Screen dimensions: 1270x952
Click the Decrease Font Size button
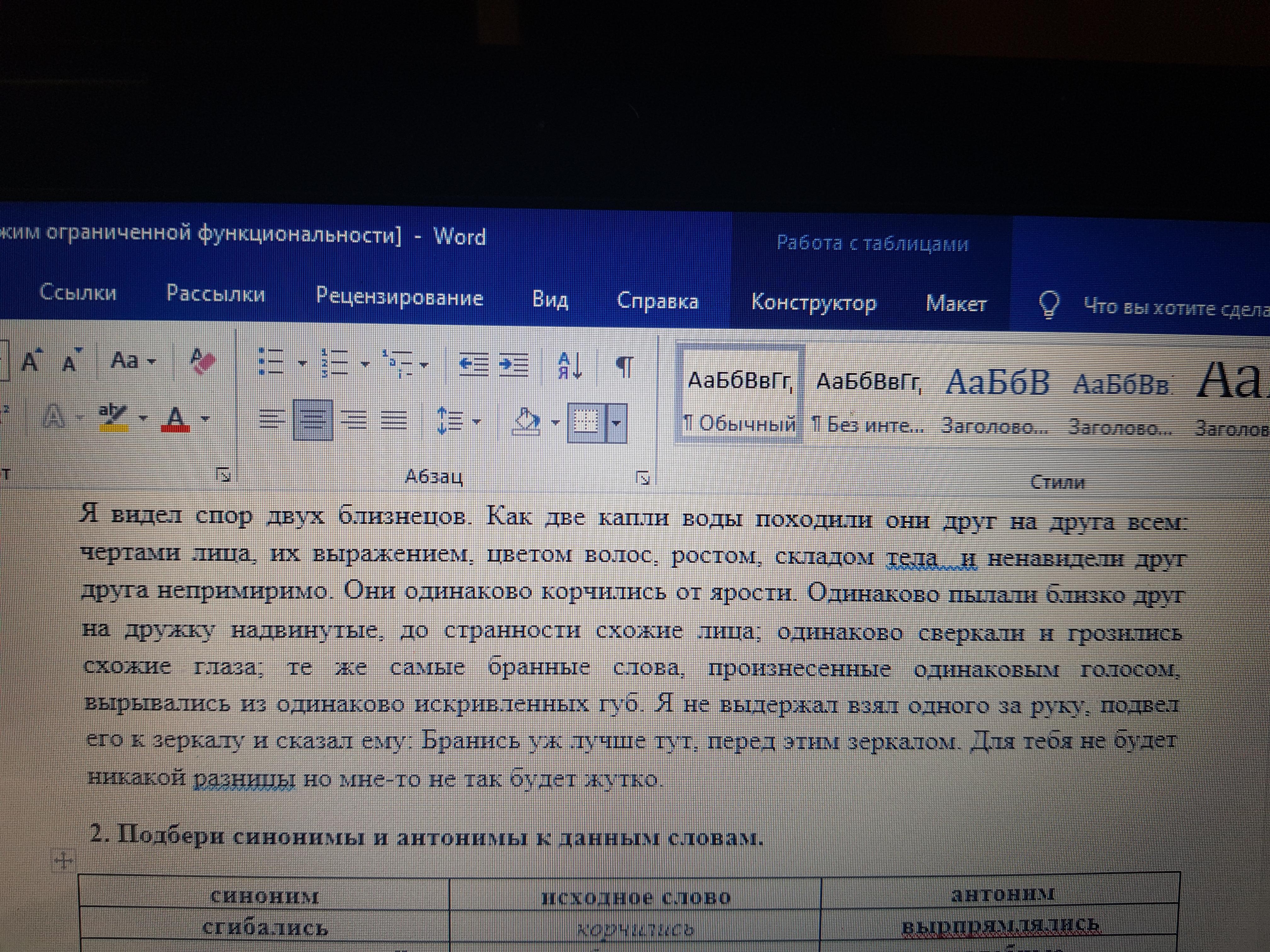point(71,361)
